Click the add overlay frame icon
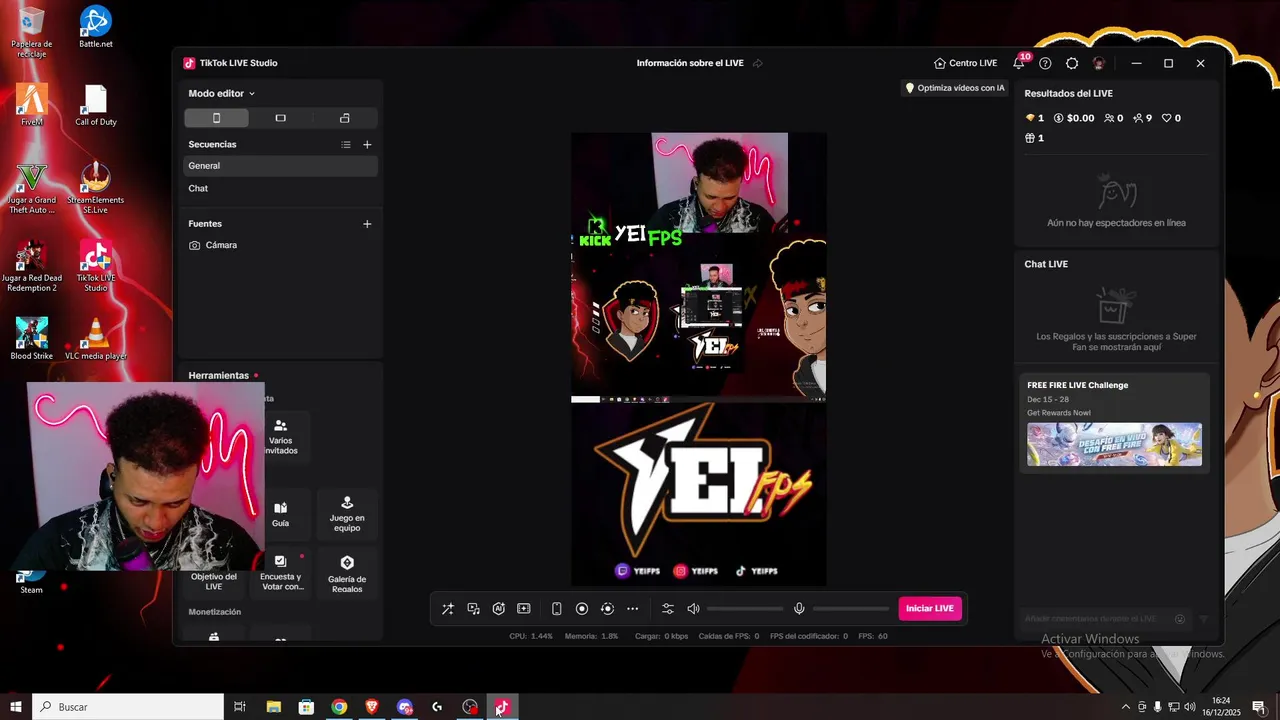Screen dimensions: 1280x720 click(x=523, y=609)
